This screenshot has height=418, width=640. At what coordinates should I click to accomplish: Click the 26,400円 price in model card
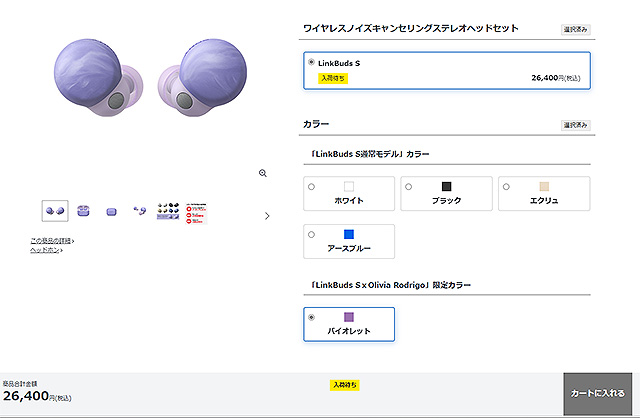tap(556, 78)
